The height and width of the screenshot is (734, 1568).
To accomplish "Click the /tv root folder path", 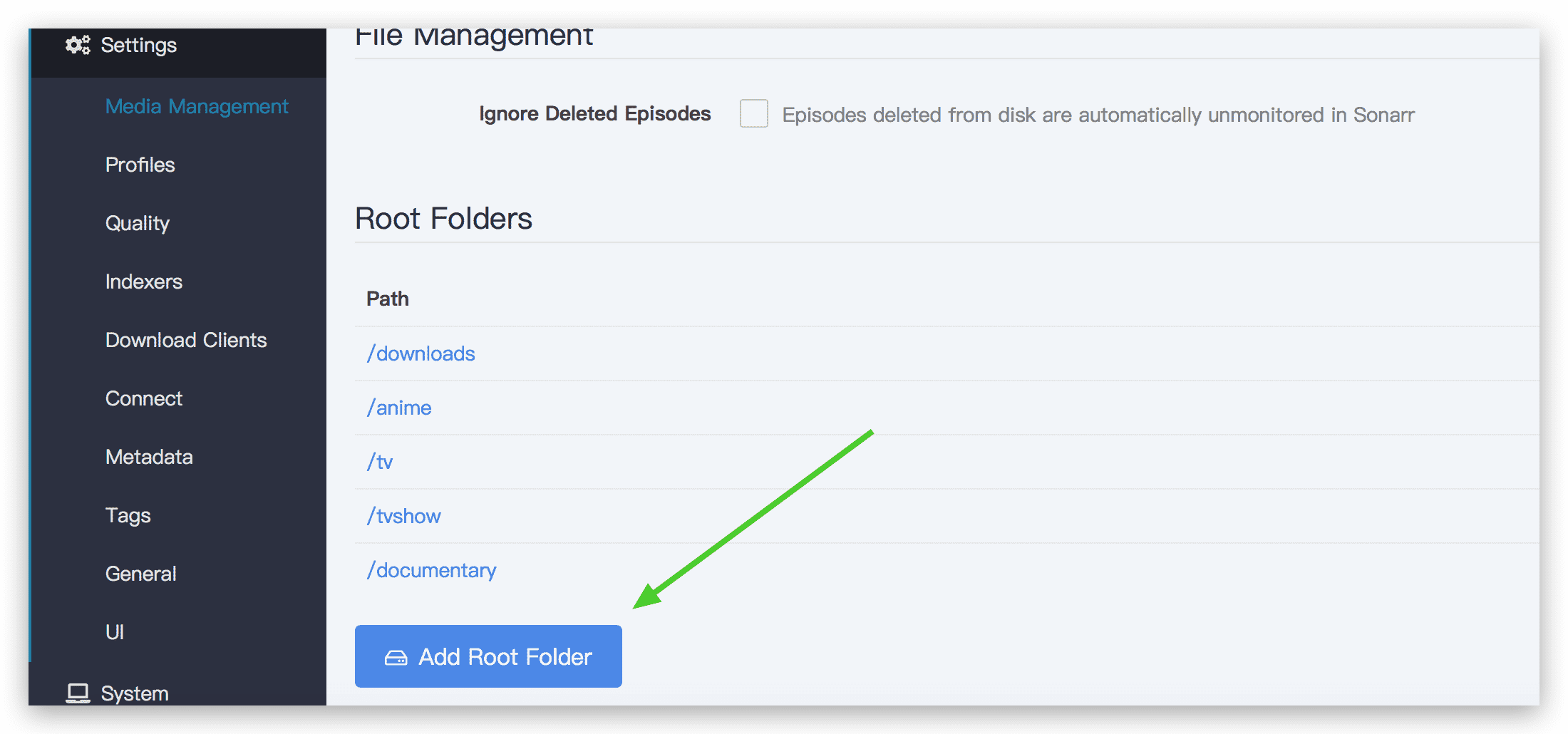I will [x=380, y=462].
